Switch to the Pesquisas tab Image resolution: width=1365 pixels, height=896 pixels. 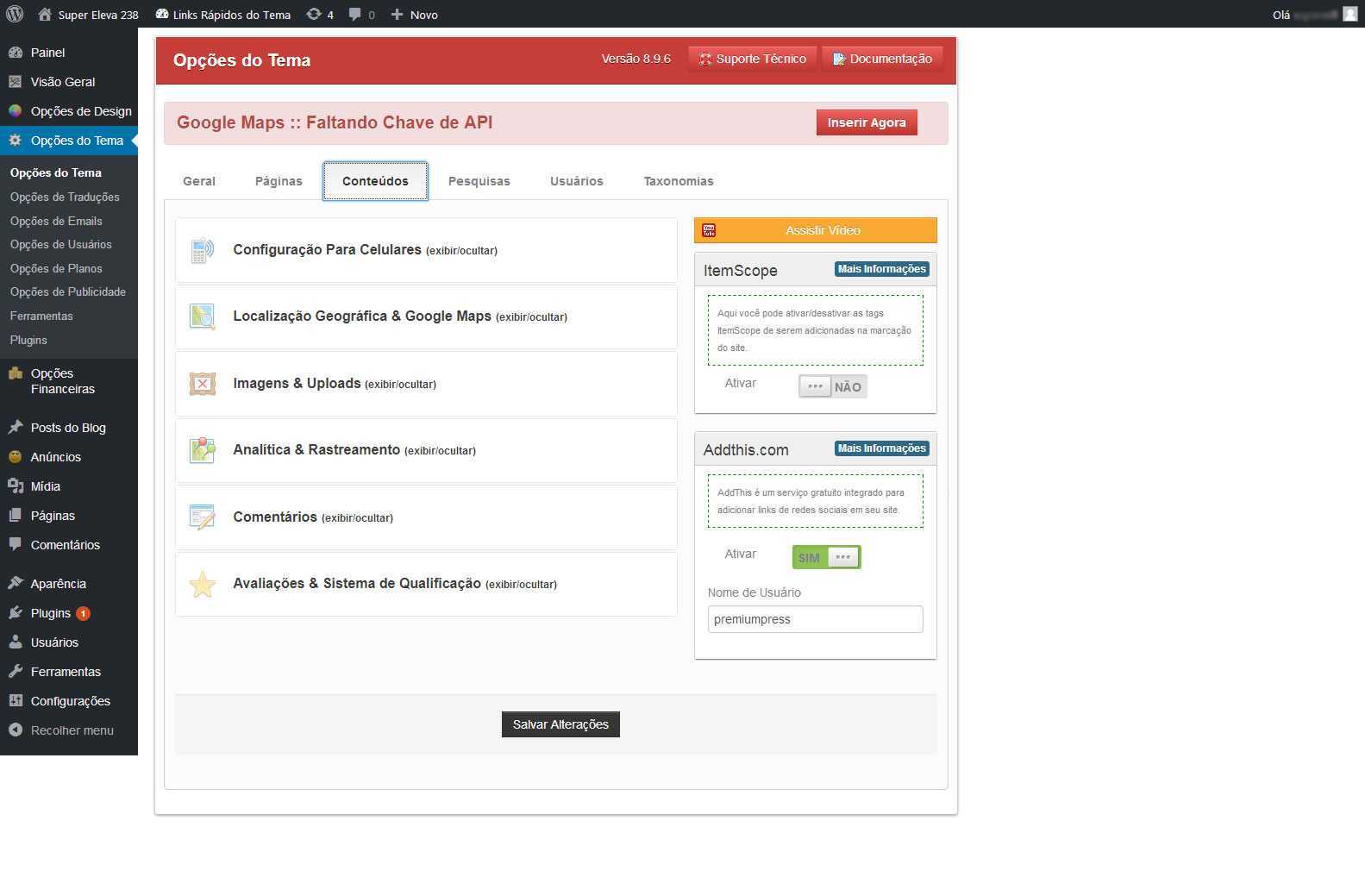pyautogui.click(x=479, y=181)
